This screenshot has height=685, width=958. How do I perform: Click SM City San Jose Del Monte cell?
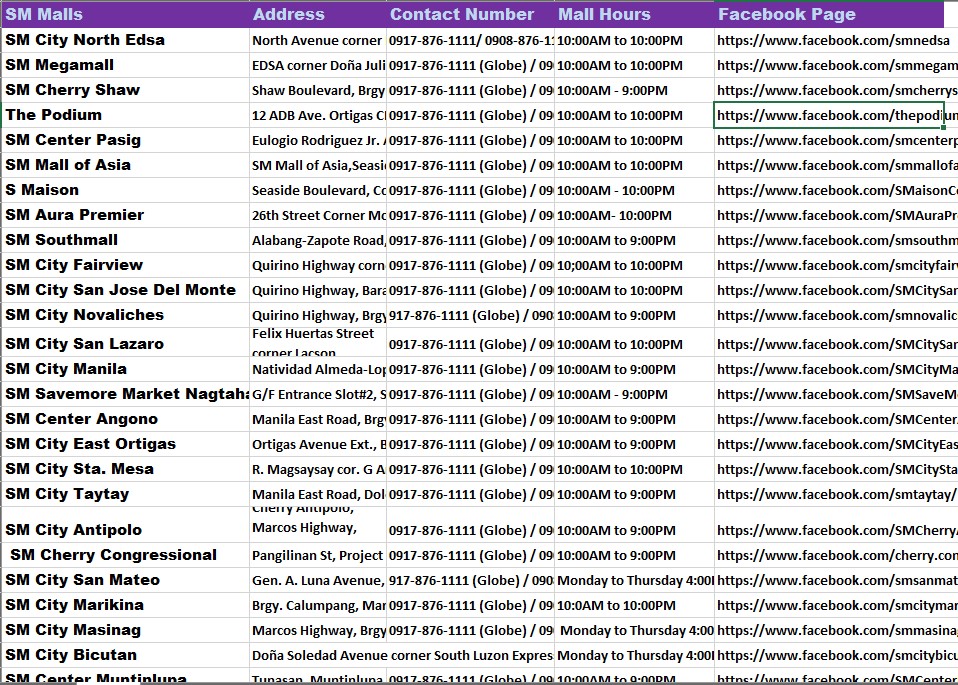(x=125, y=291)
